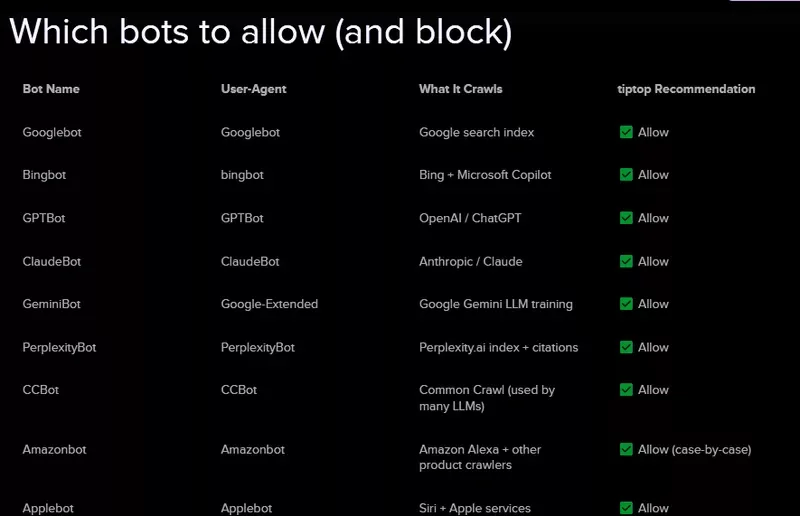Screen dimensions: 800x516
Task: Click "Allow (case-by-case)" recommendation text
Action: [694, 449]
